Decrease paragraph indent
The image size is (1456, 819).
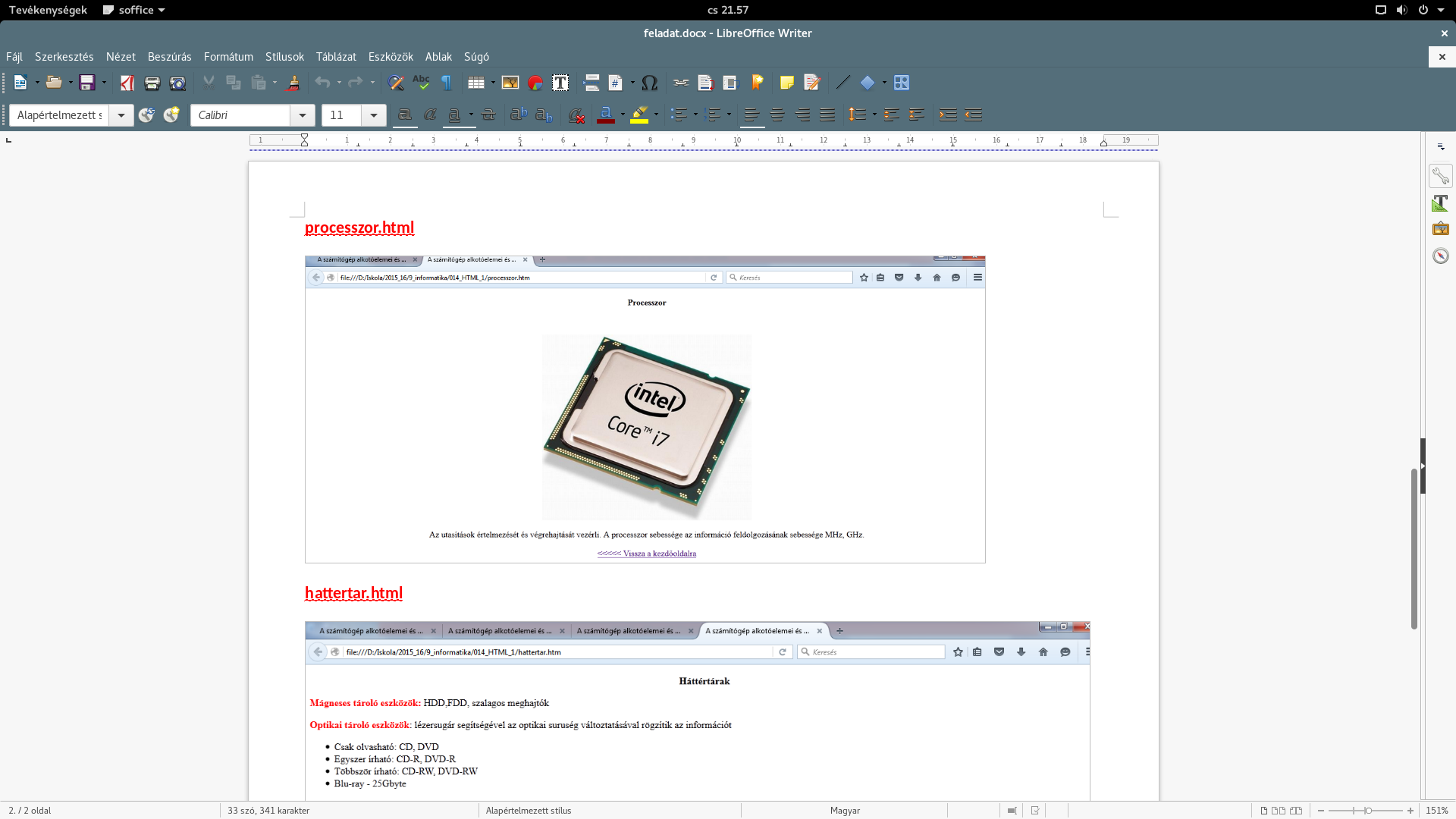(x=974, y=115)
